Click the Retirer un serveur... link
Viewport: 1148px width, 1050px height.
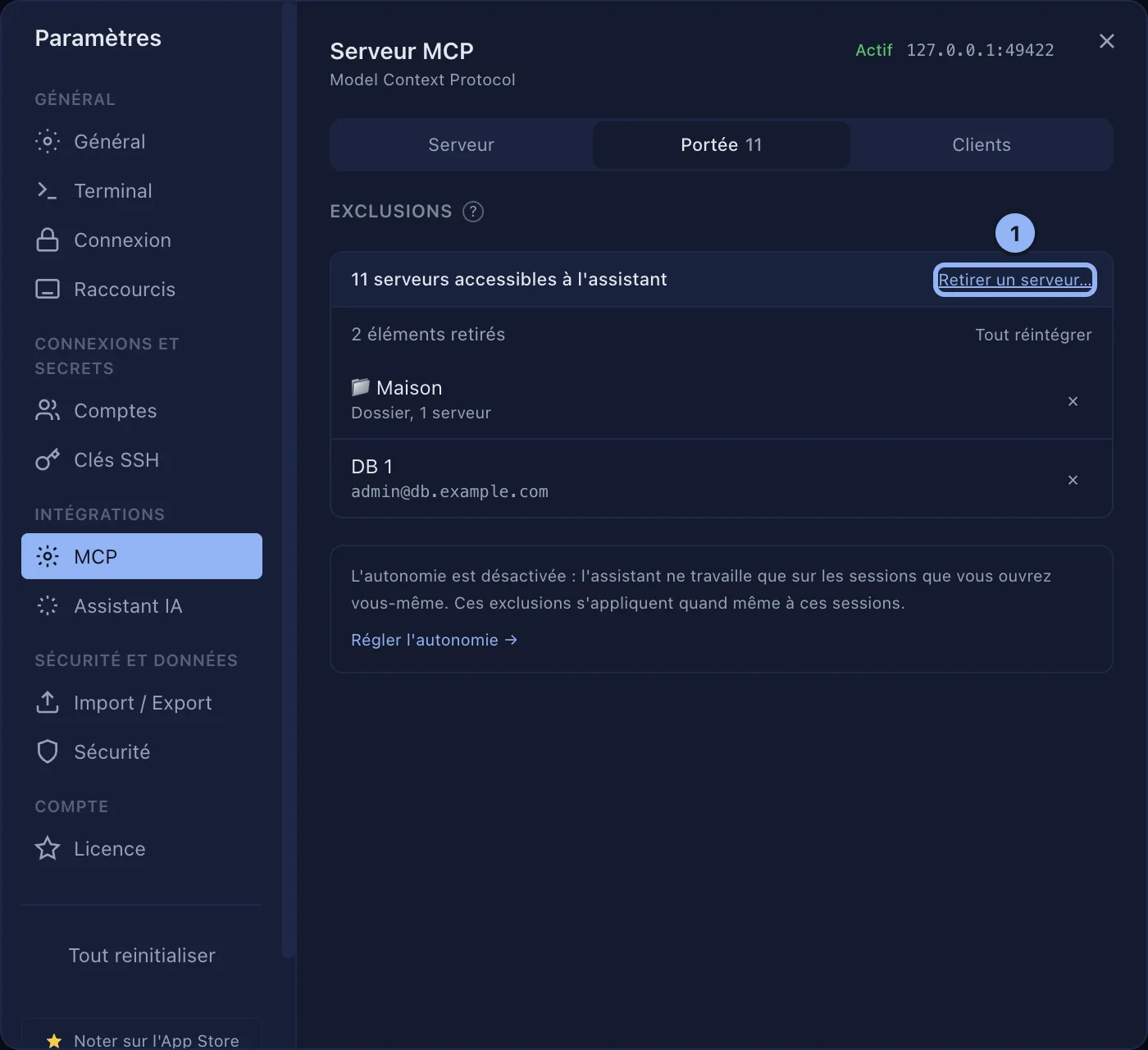coord(1015,280)
